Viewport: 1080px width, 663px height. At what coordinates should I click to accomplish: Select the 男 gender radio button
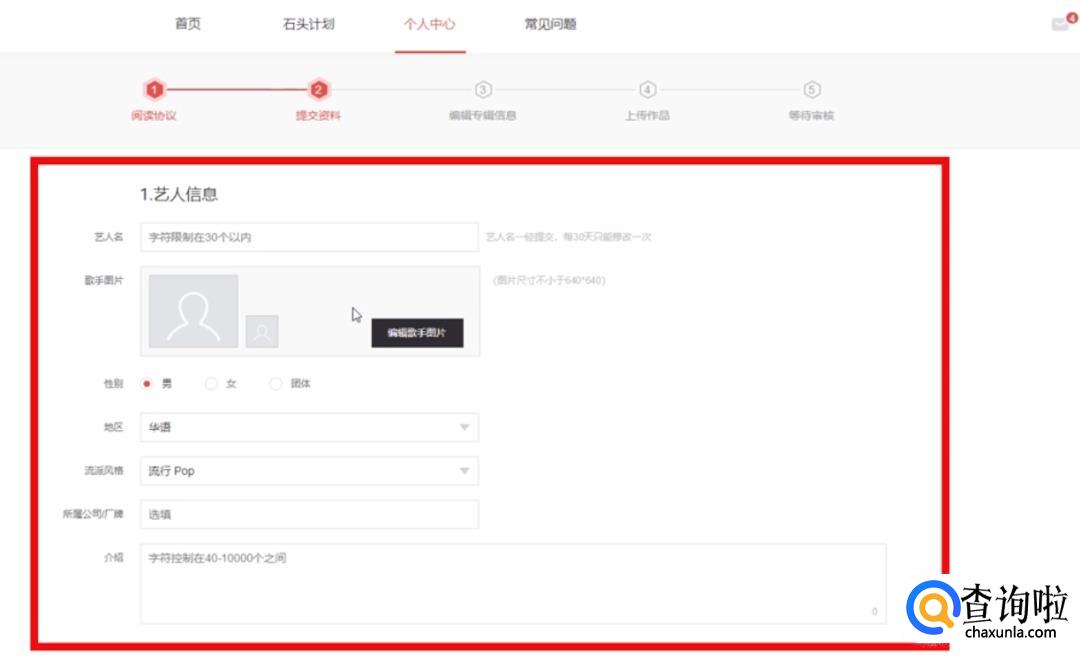pyautogui.click(x=147, y=383)
